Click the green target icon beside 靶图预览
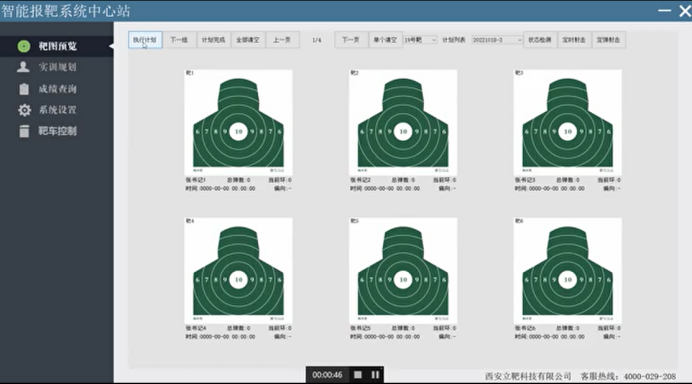The height and width of the screenshot is (384, 692). pyautogui.click(x=24, y=46)
